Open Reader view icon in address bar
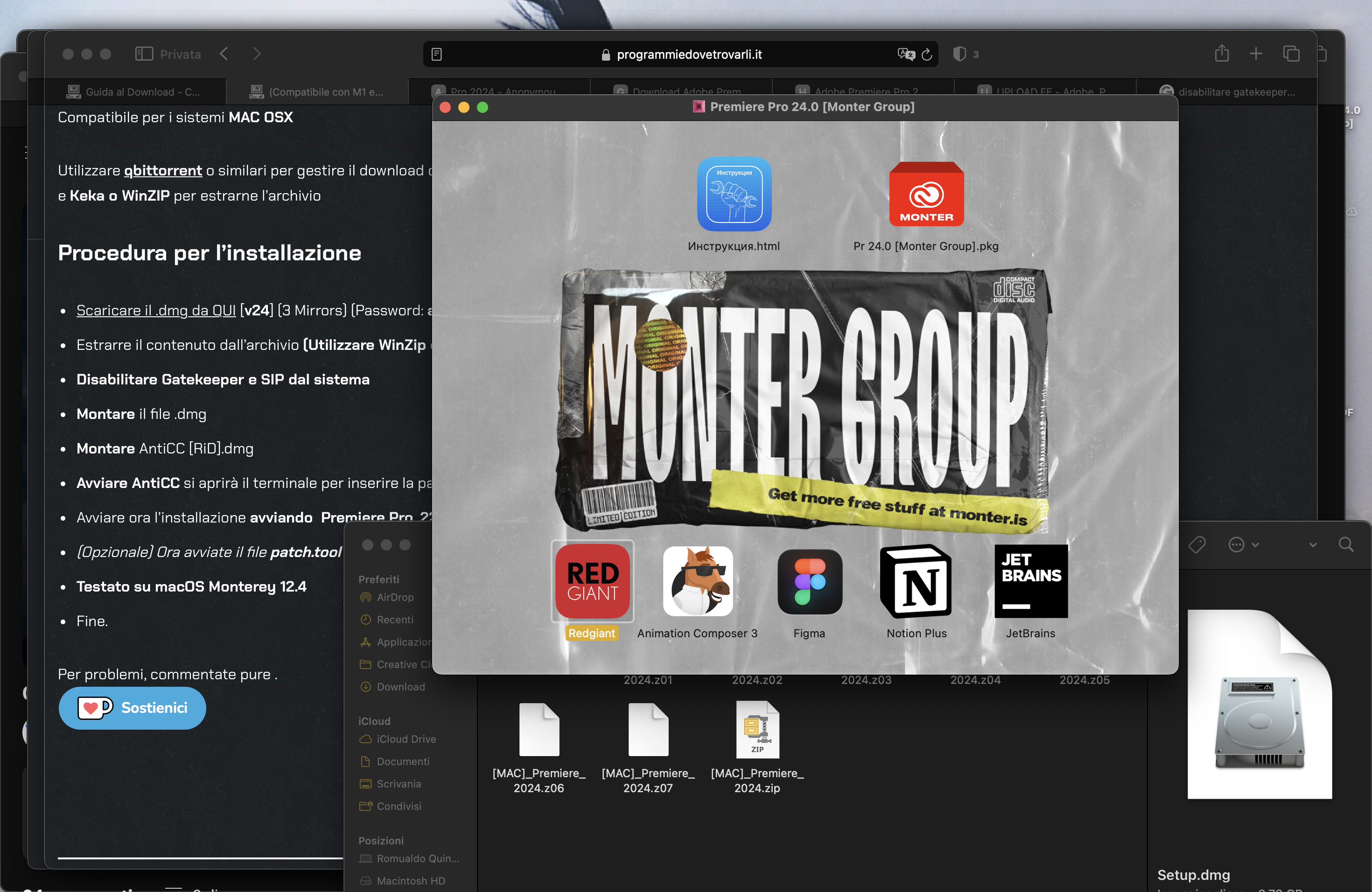 [x=436, y=54]
